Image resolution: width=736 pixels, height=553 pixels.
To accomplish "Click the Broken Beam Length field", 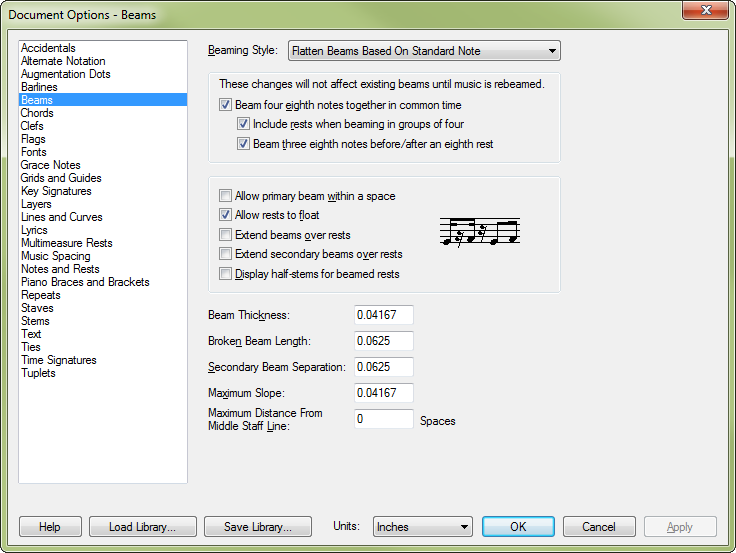I will 383,341.
